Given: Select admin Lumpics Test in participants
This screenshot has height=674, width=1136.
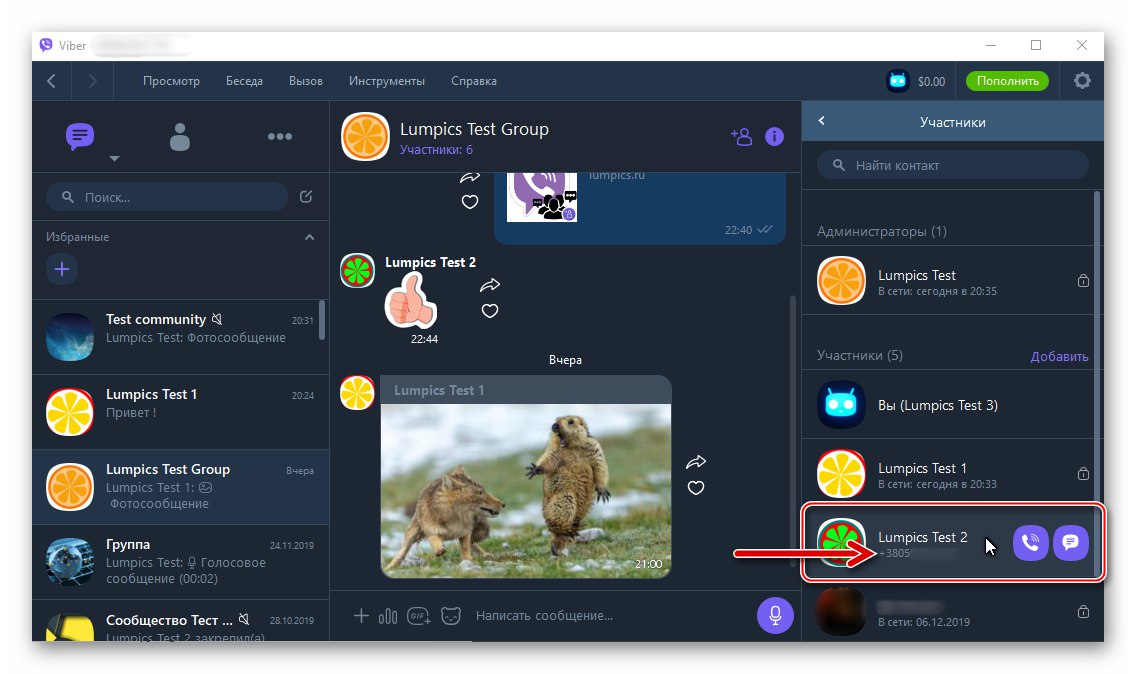Looking at the screenshot, I should click(x=949, y=280).
